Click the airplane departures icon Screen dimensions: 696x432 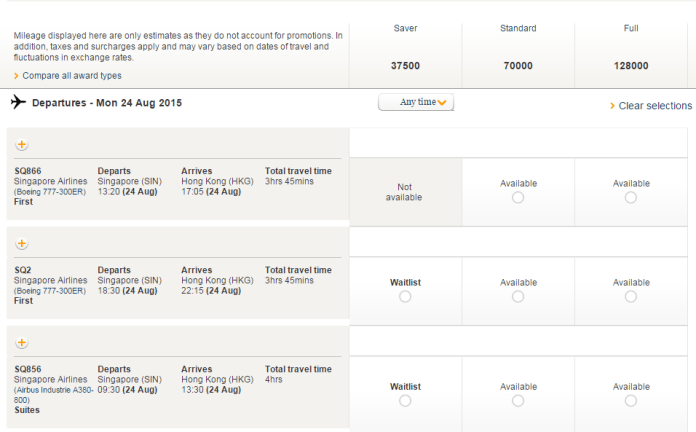pos(18,102)
